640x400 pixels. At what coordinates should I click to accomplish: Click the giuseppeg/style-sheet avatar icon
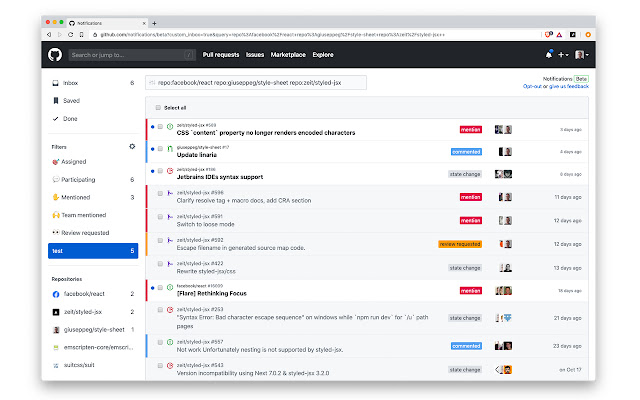56,330
